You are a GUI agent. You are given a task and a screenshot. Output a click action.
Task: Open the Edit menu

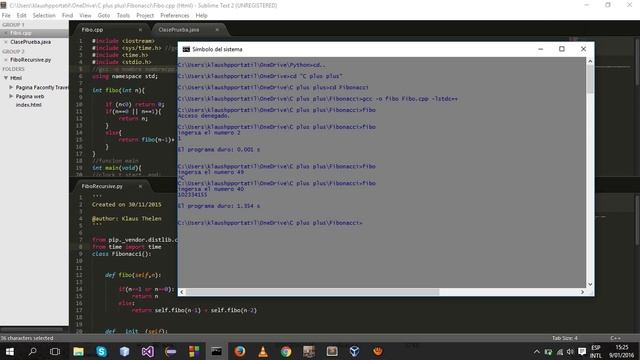[x=21, y=16]
